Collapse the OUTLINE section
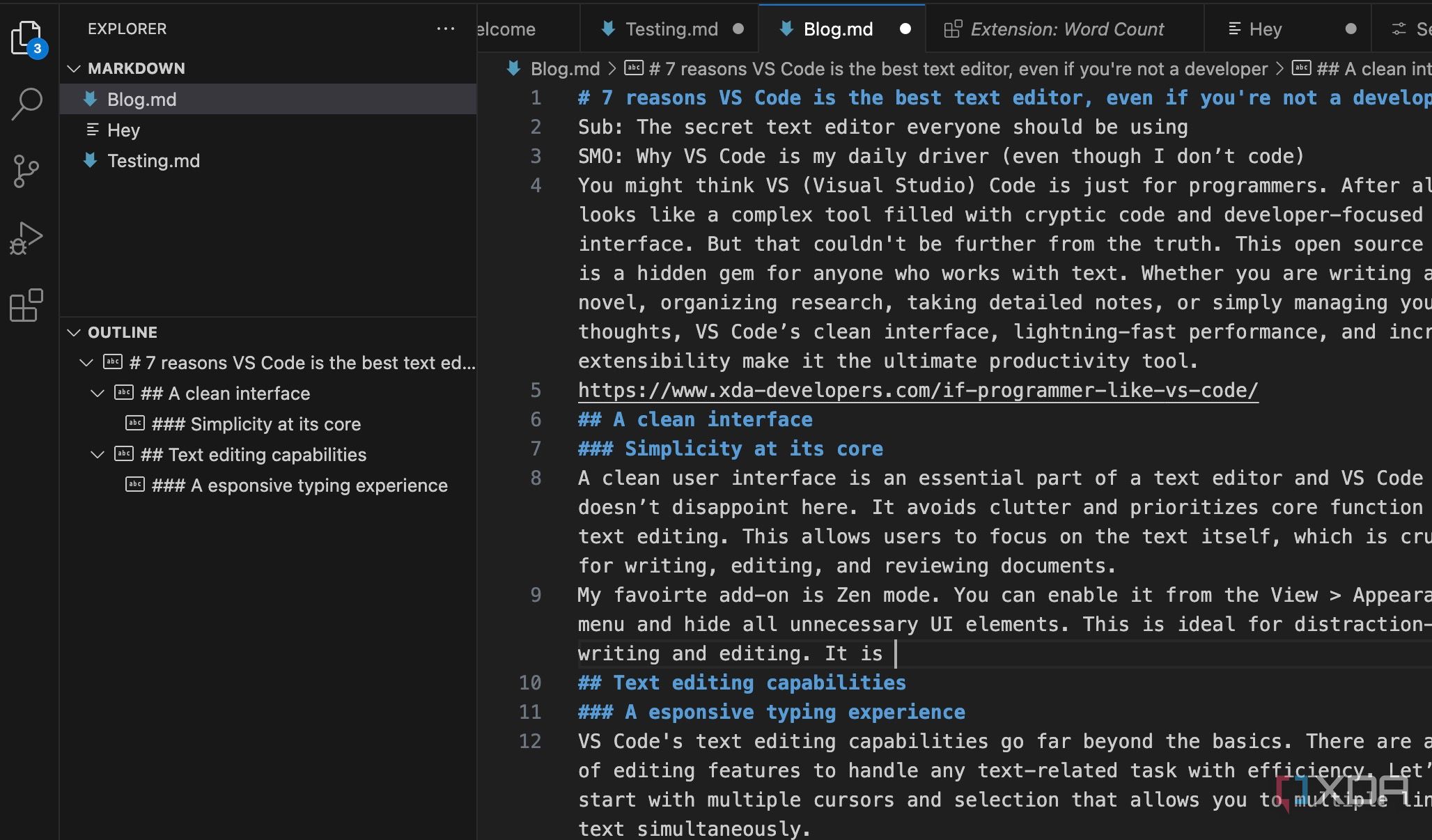The image size is (1432, 840). point(75,332)
